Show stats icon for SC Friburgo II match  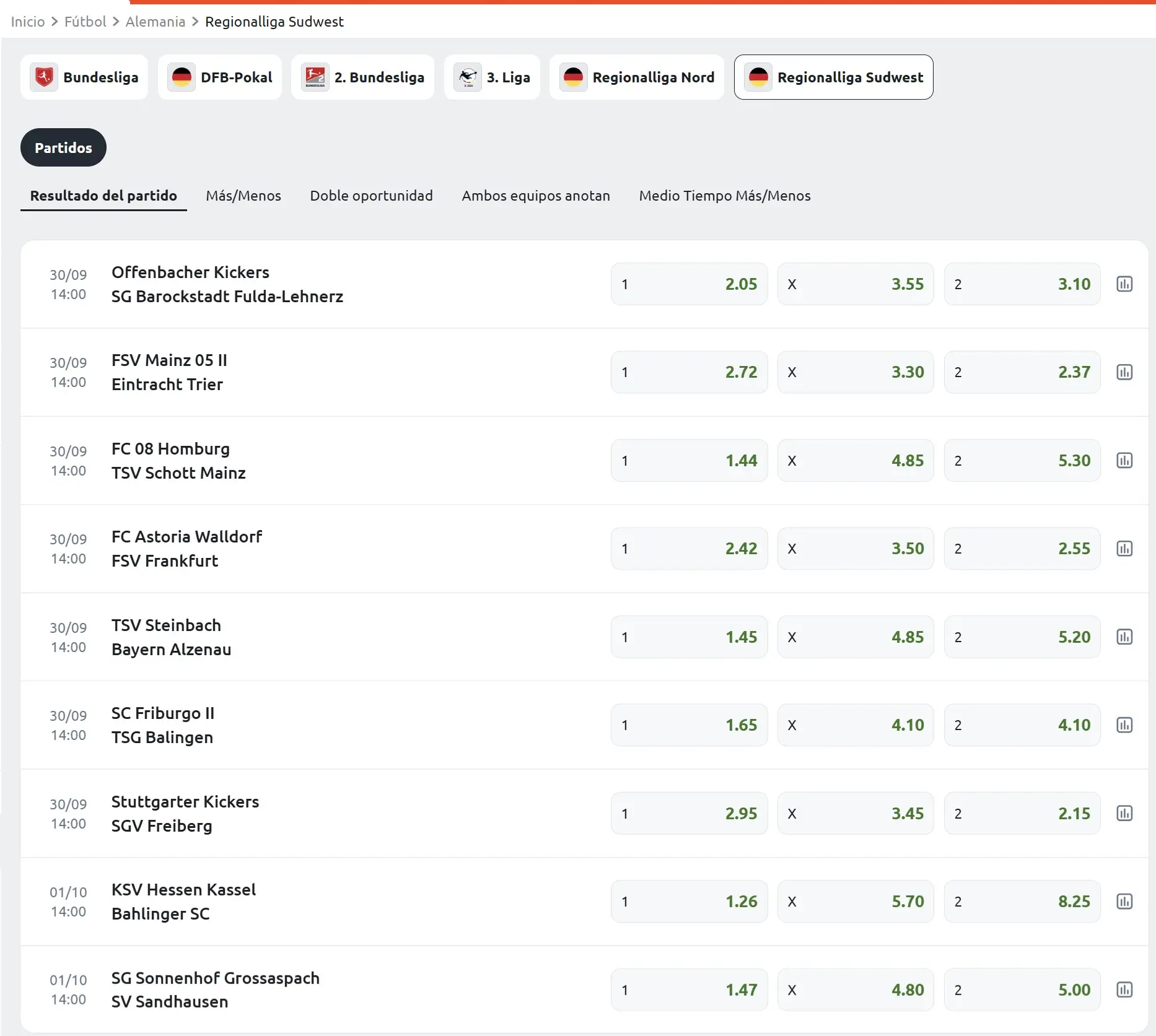1124,725
